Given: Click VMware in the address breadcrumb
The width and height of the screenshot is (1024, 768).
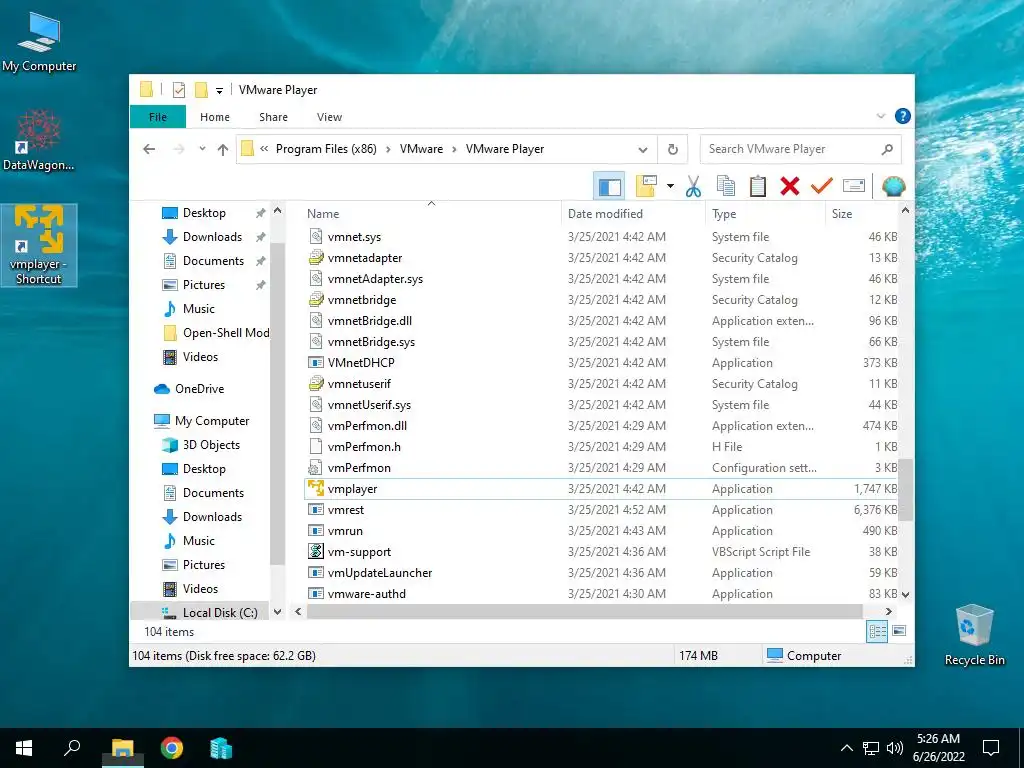Looking at the screenshot, I should pos(421,149).
